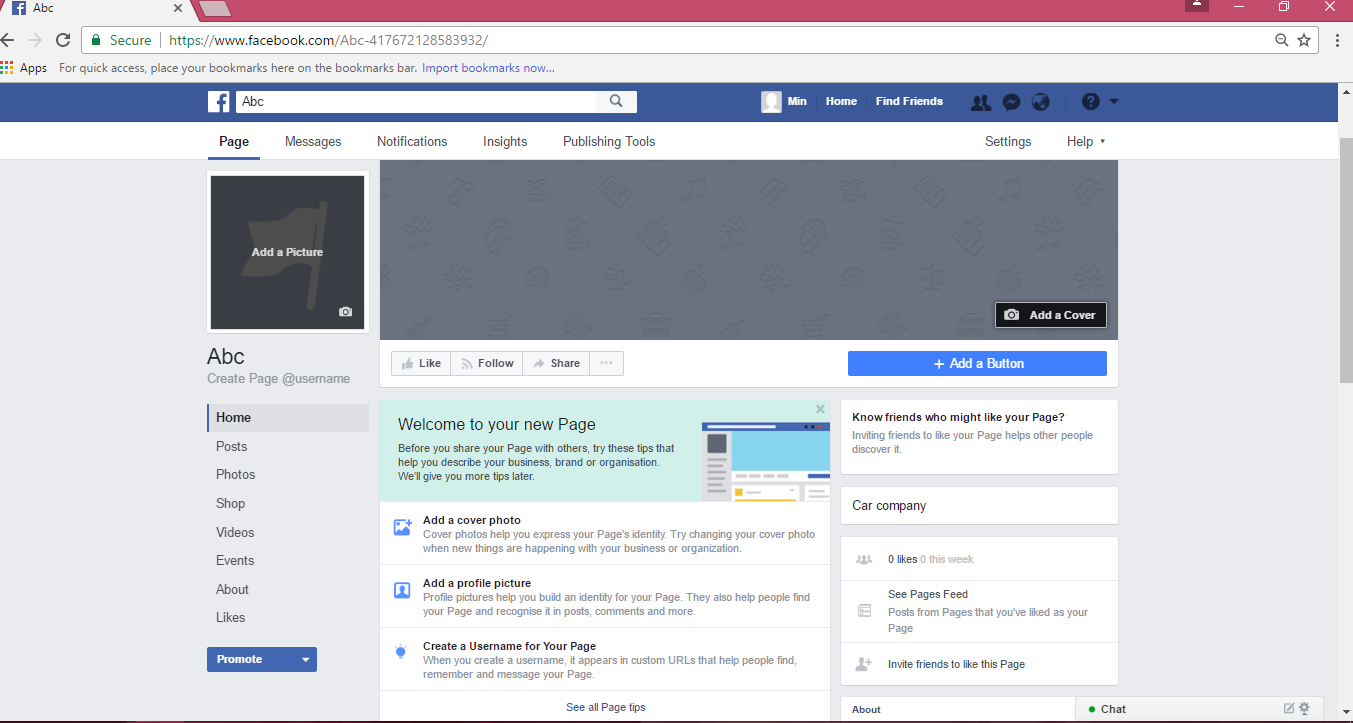Open the Apps shortcut in bookmarks bar
Viewport: 1353px width, 723px height.
(24, 68)
